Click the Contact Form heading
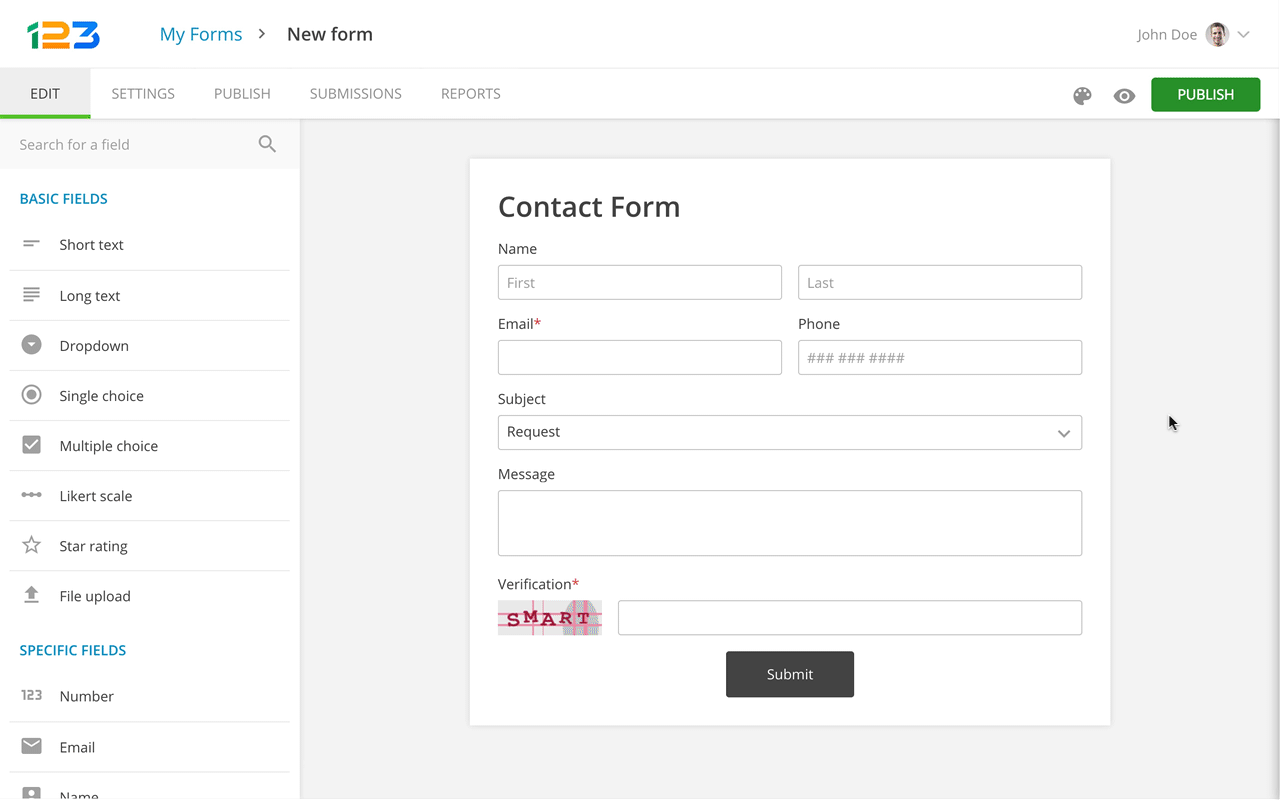The width and height of the screenshot is (1280, 800). coord(589,207)
